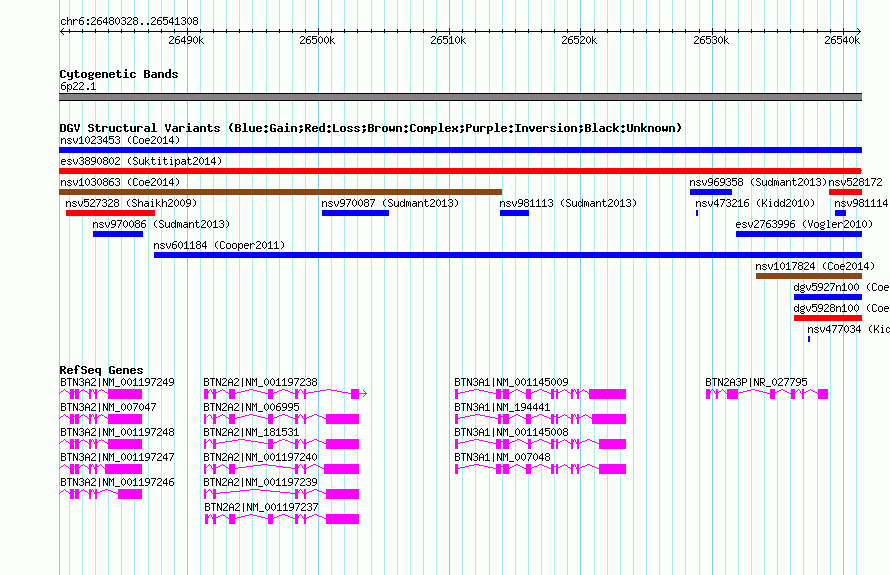Click the blue nsv1023453 gain bar
This screenshot has height=575, width=890.
460,150
